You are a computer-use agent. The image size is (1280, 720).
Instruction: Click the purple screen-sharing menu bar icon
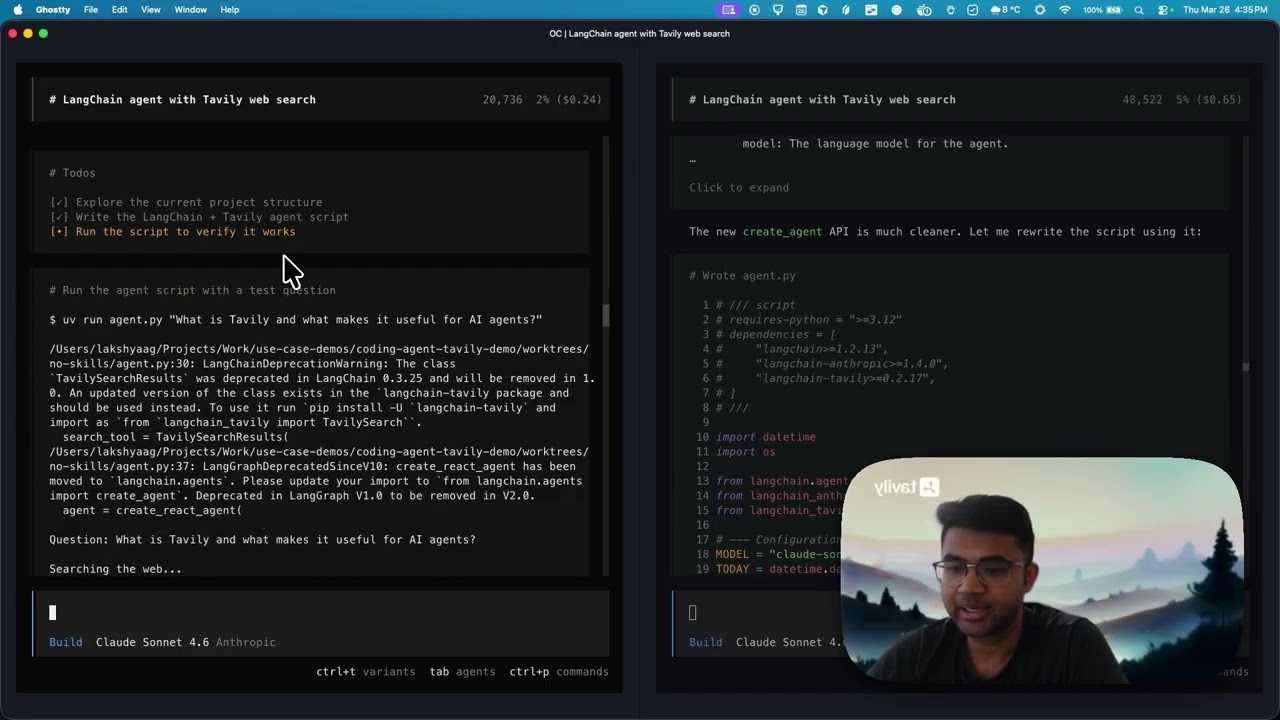tap(728, 10)
